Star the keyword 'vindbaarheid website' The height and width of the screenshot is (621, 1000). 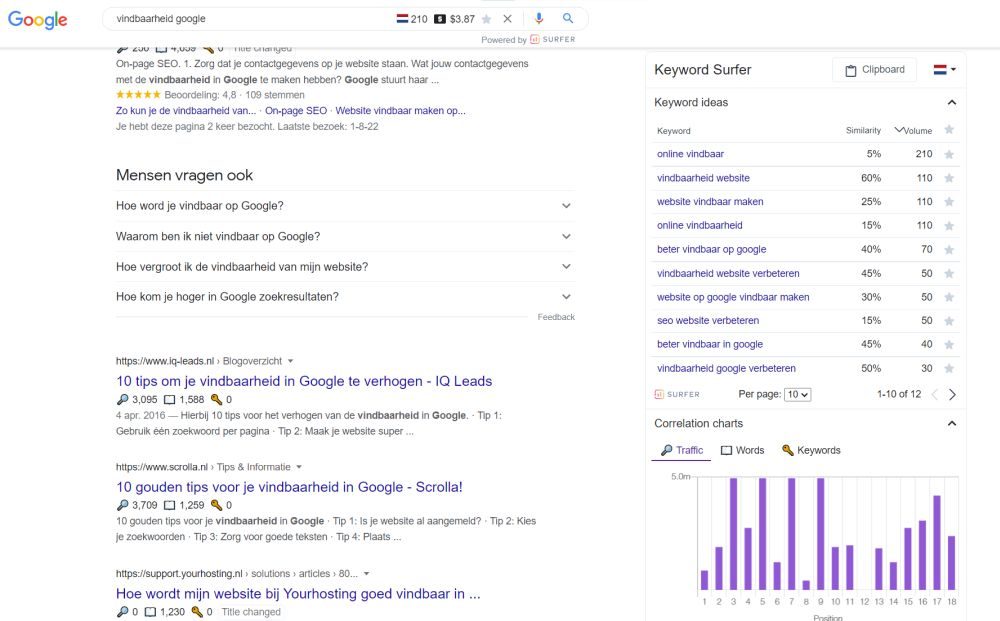coord(949,178)
